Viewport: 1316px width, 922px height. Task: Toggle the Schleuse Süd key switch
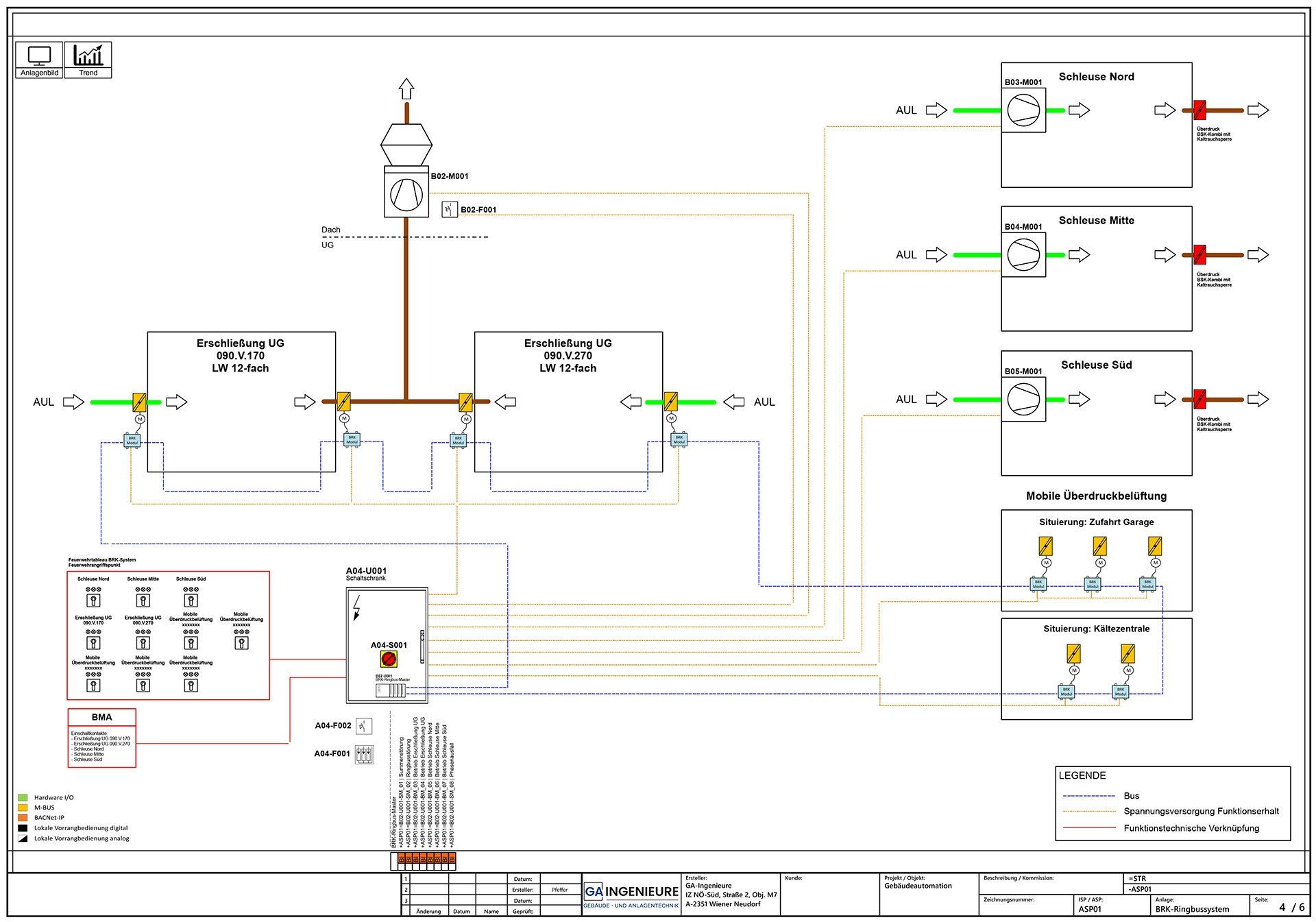pyautogui.click(x=191, y=601)
